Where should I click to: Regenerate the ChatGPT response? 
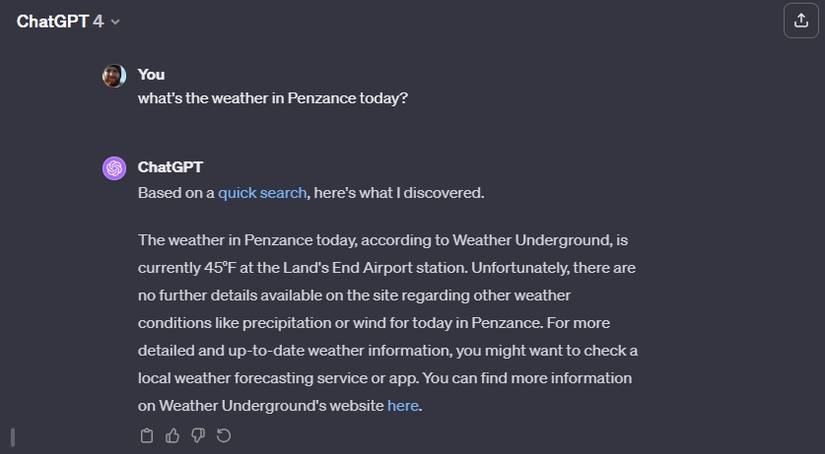point(224,435)
